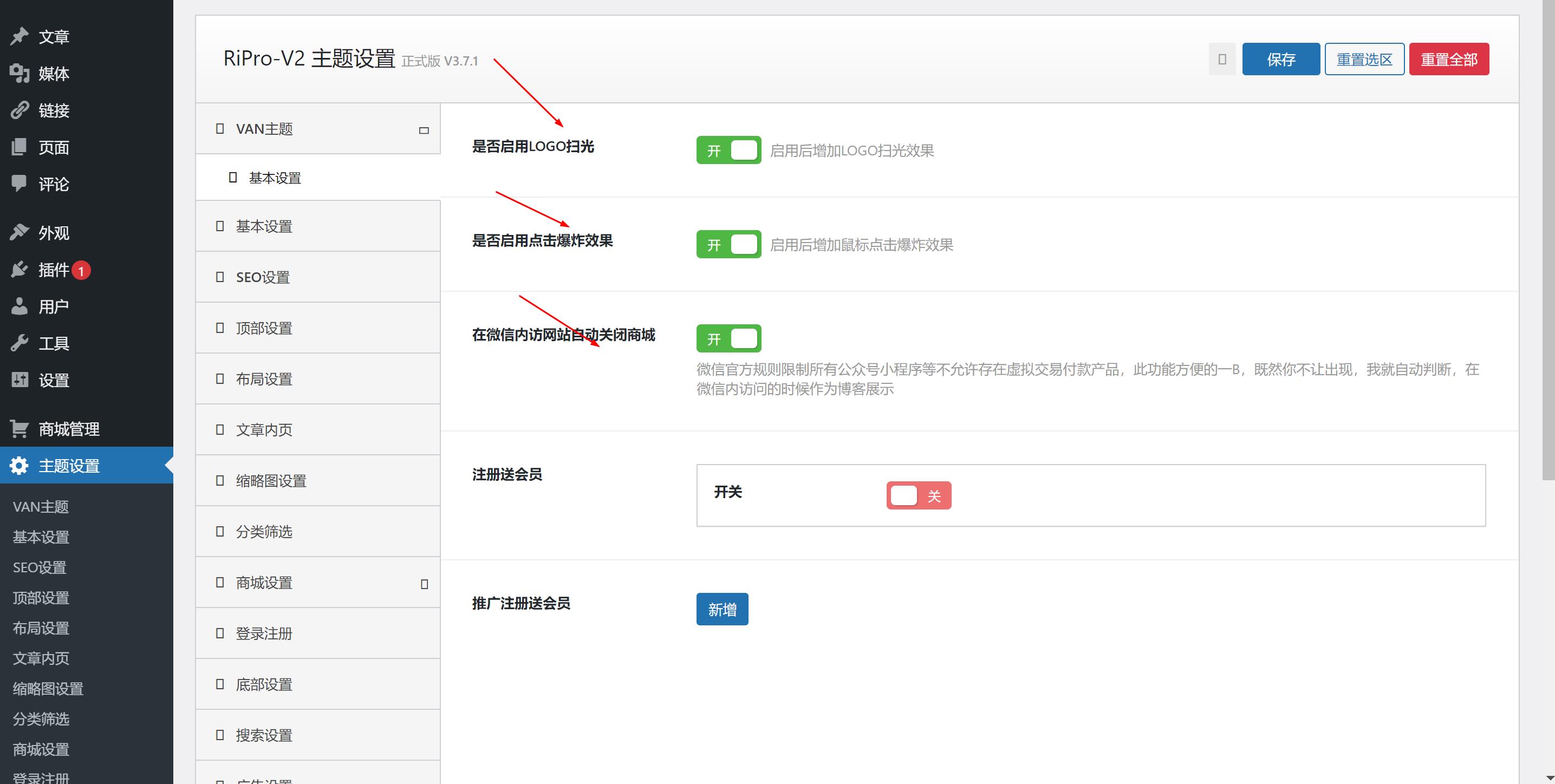Click 新增 button for 推广注册送会员
This screenshot has height=784, width=1555.
723,609
